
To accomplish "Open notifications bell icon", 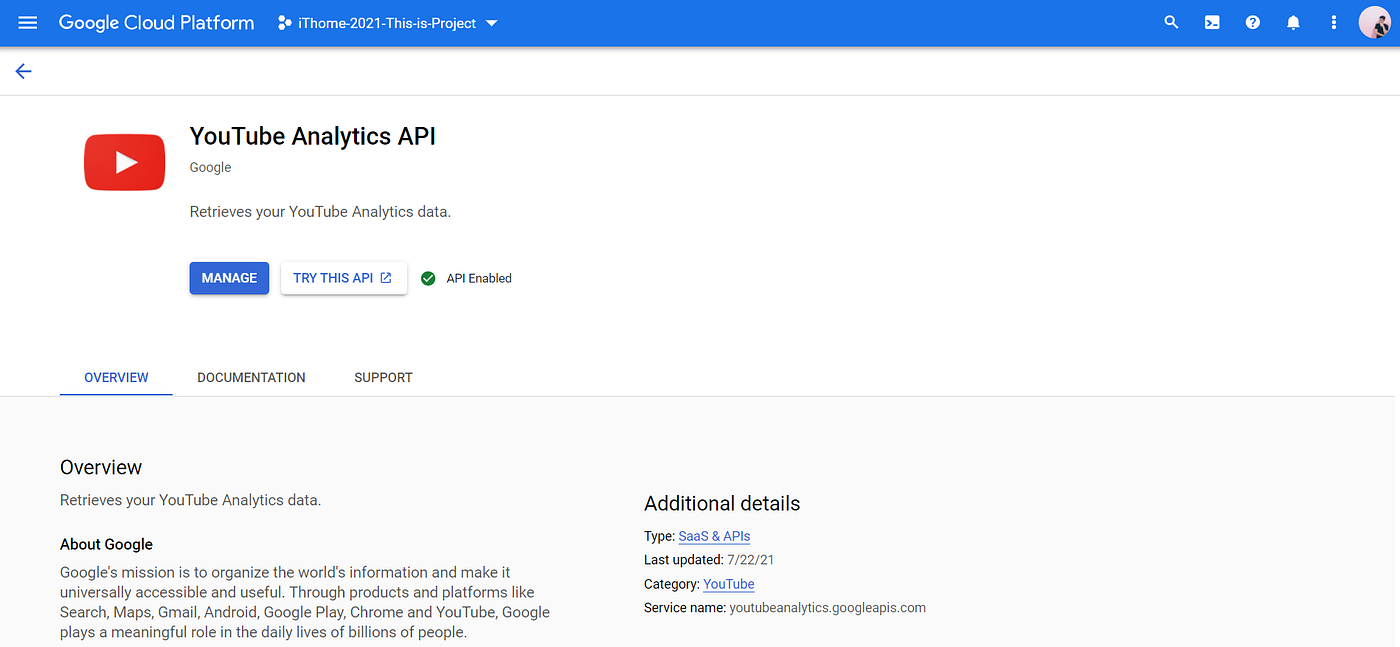I will (1293, 22).
